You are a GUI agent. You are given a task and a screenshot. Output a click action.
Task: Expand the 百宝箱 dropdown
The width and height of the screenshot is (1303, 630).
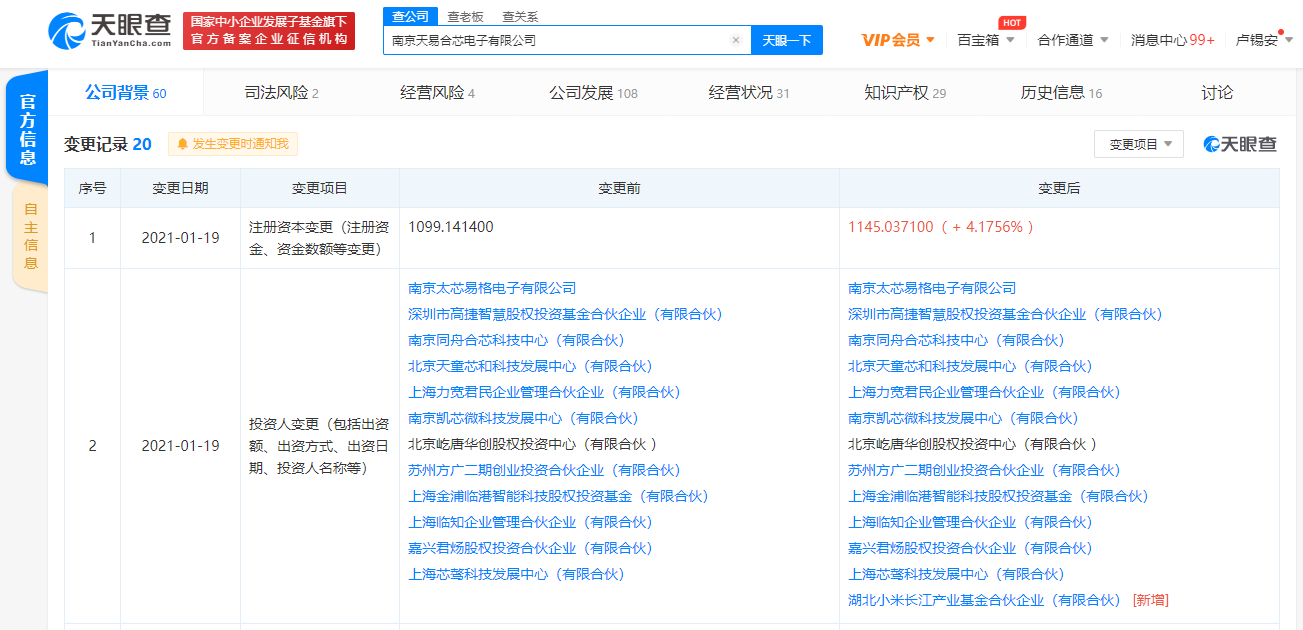pyautogui.click(x=985, y=40)
